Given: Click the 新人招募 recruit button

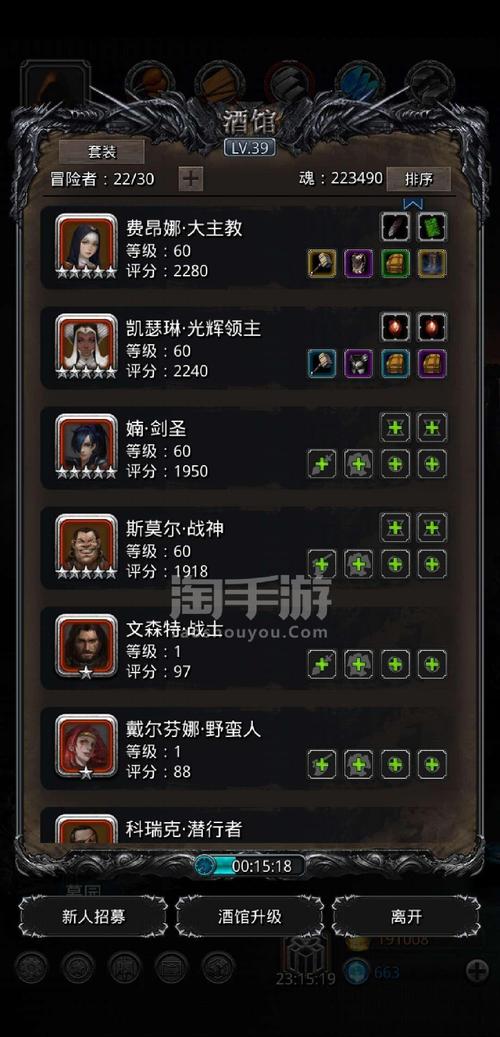Looking at the screenshot, I should click(93, 917).
